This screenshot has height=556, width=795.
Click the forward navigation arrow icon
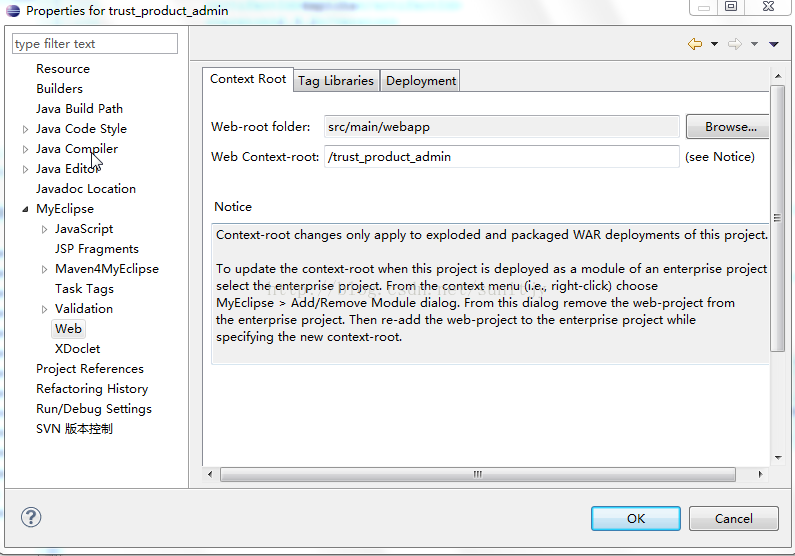pyautogui.click(x=735, y=44)
